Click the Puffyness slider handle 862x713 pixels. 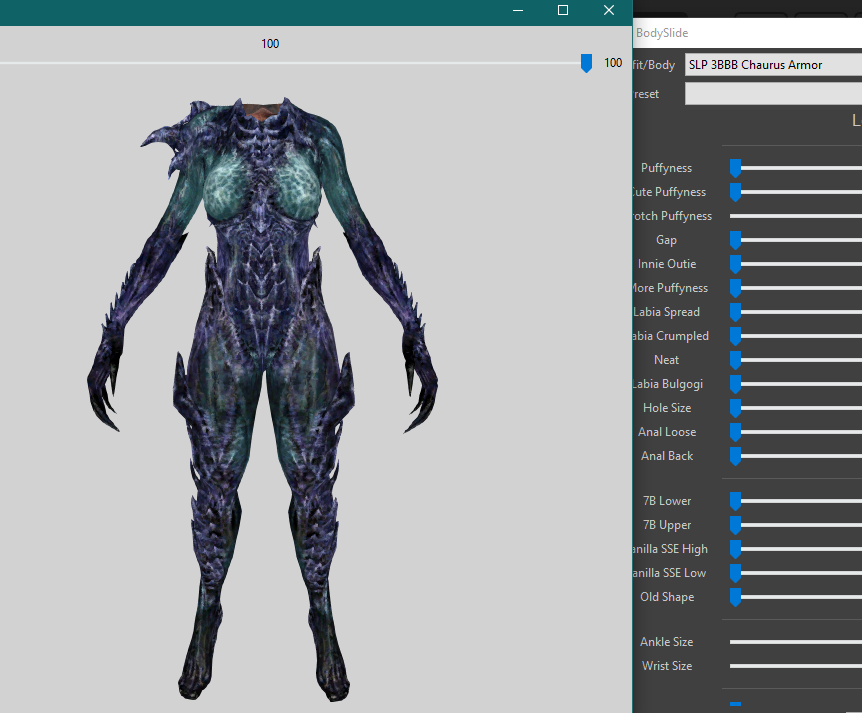(736, 168)
